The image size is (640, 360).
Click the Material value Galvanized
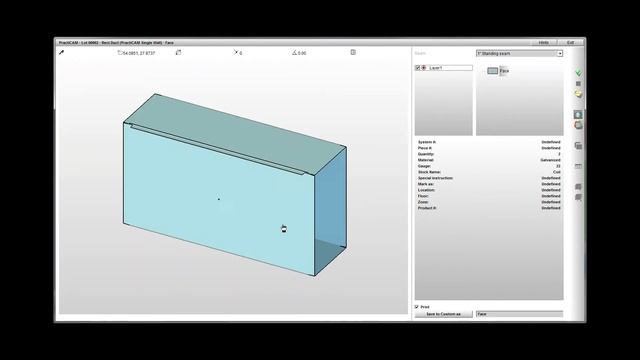pos(550,160)
